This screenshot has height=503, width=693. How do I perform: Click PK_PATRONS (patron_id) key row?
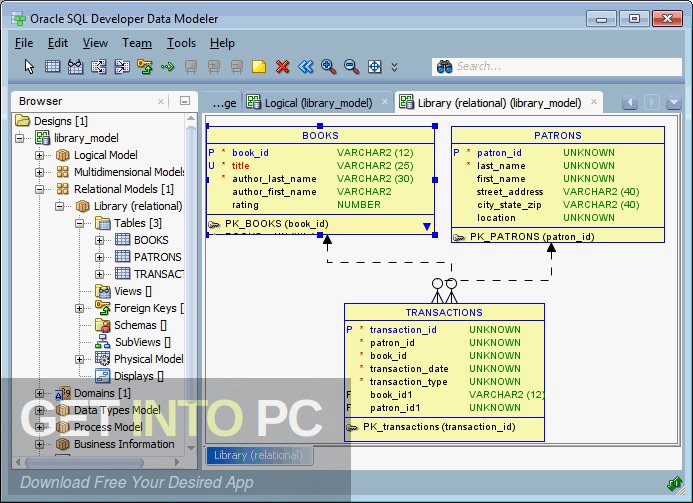(532, 236)
